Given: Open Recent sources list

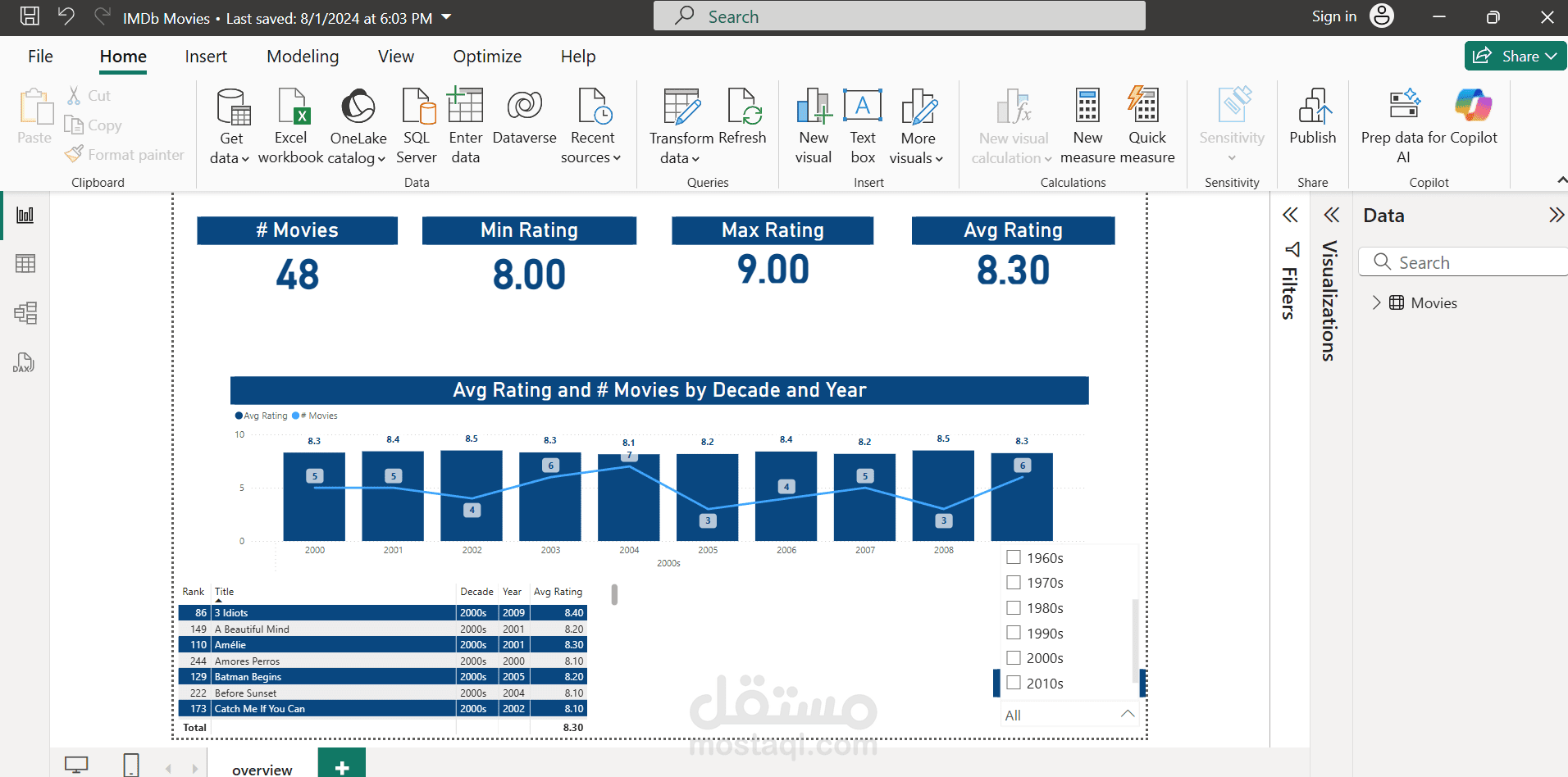Looking at the screenshot, I should coord(592,126).
